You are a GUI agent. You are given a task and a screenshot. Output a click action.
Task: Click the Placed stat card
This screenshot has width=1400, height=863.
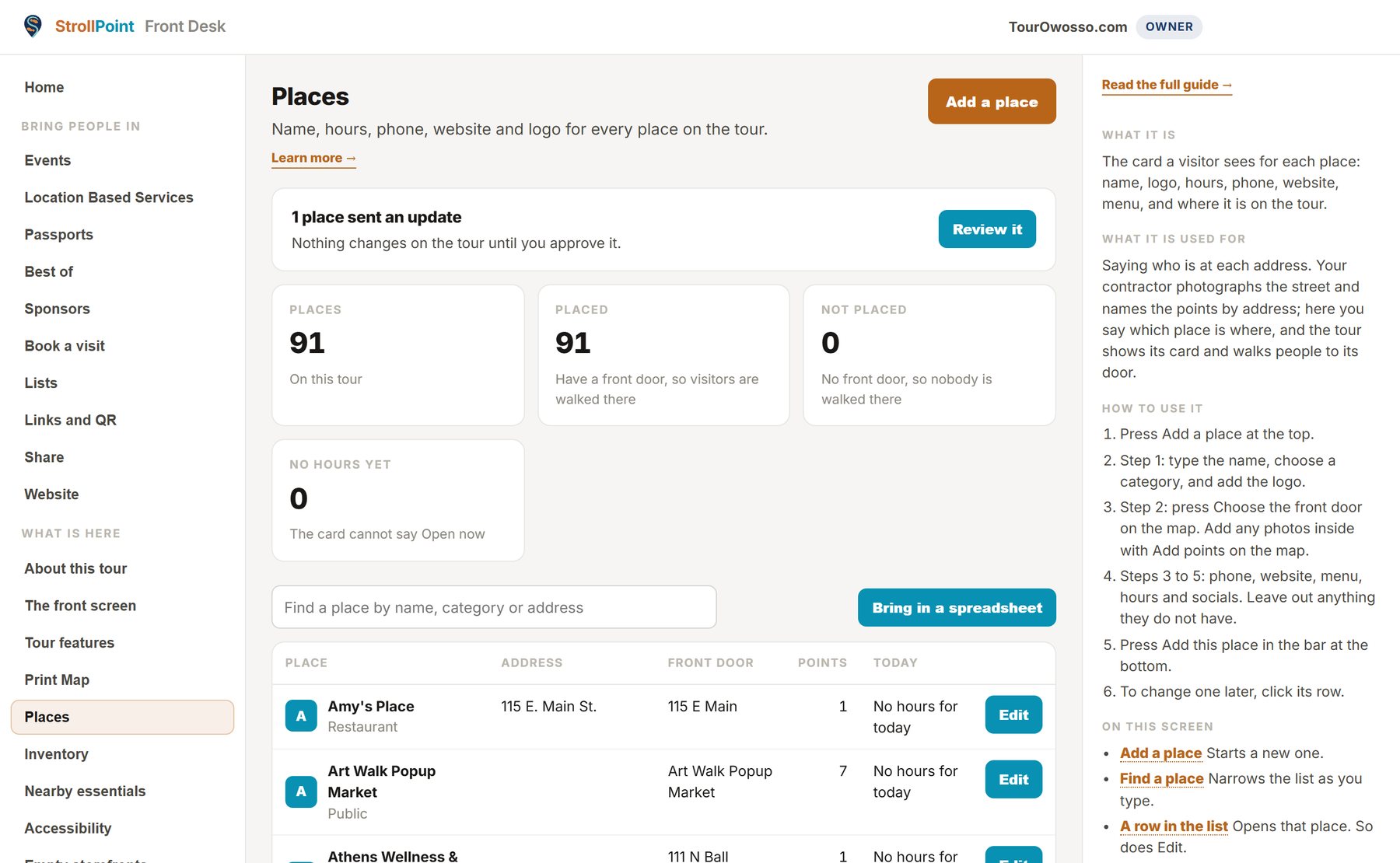[663, 355]
